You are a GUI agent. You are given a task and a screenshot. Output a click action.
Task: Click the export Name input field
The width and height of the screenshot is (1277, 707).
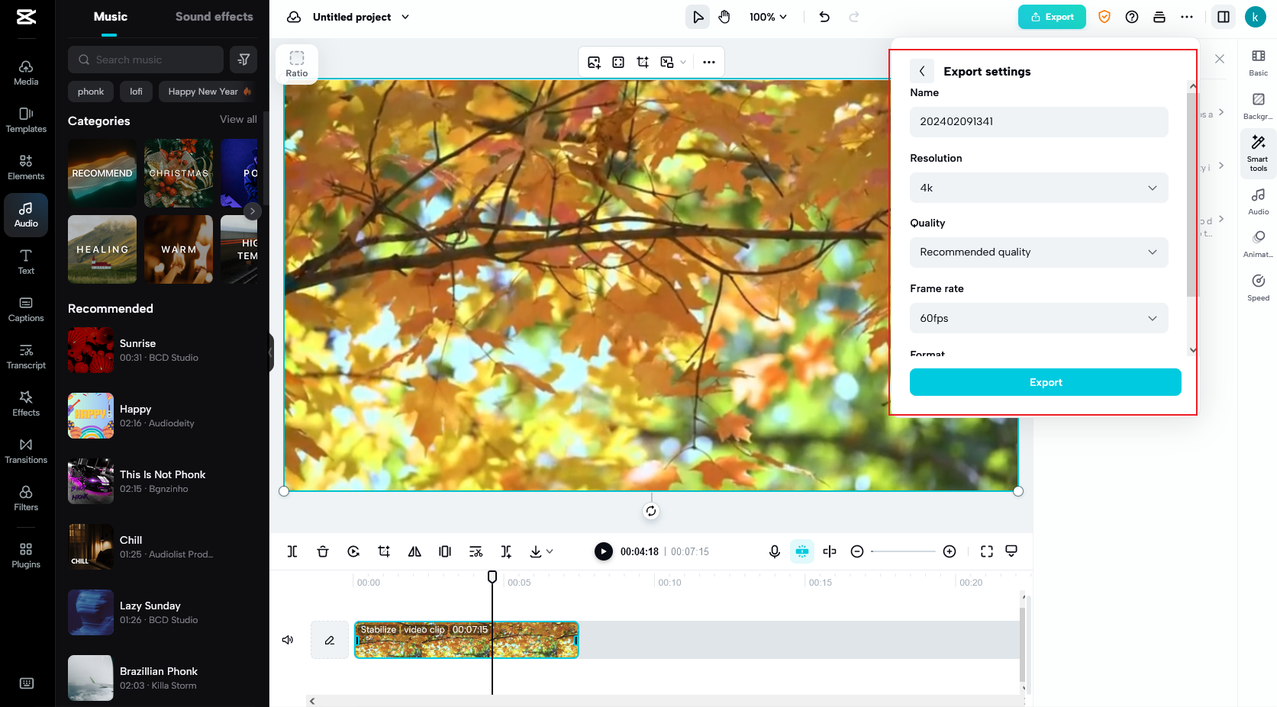pos(1038,121)
